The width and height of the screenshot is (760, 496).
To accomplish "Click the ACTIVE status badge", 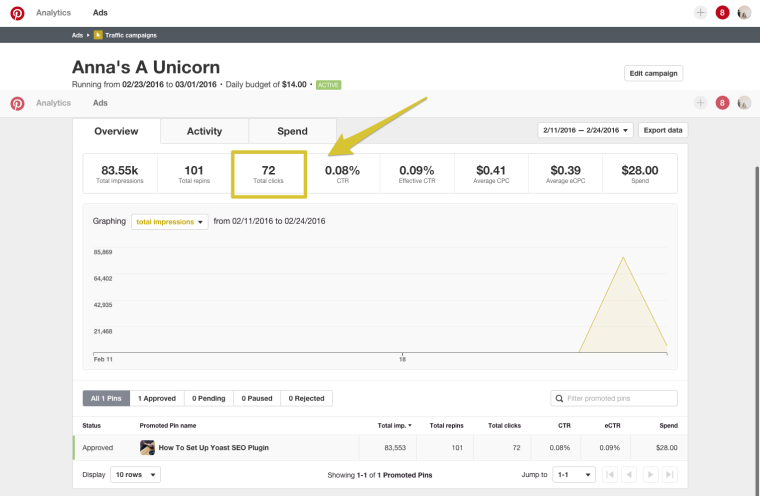I will point(329,85).
